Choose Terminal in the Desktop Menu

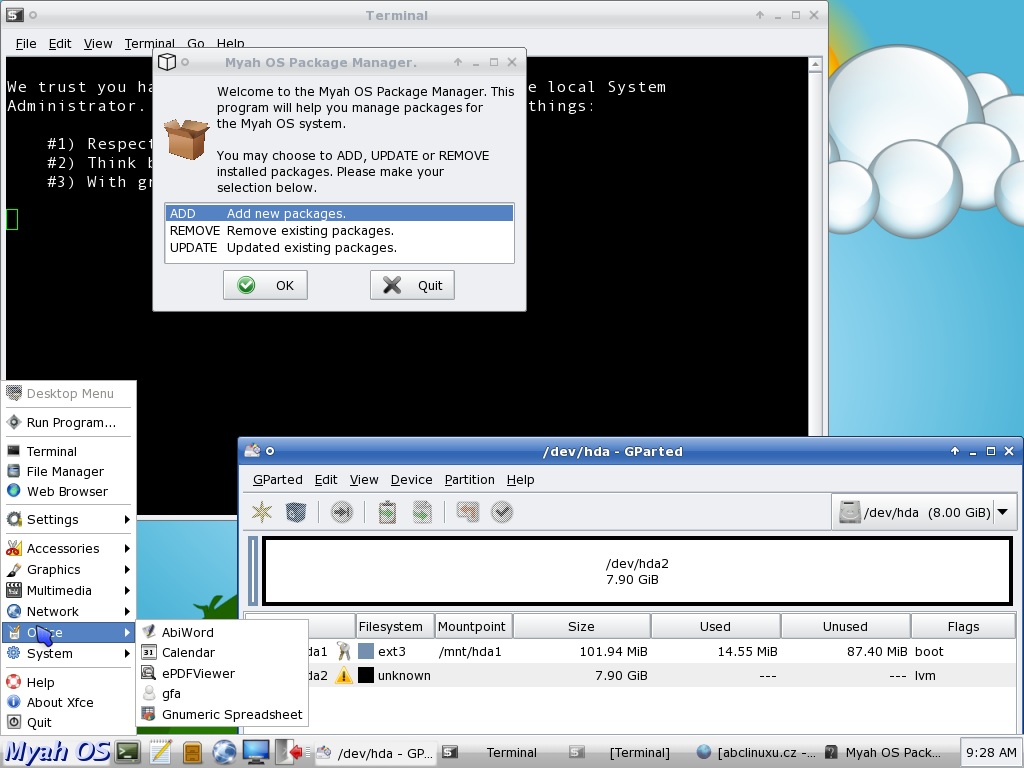tap(69, 451)
